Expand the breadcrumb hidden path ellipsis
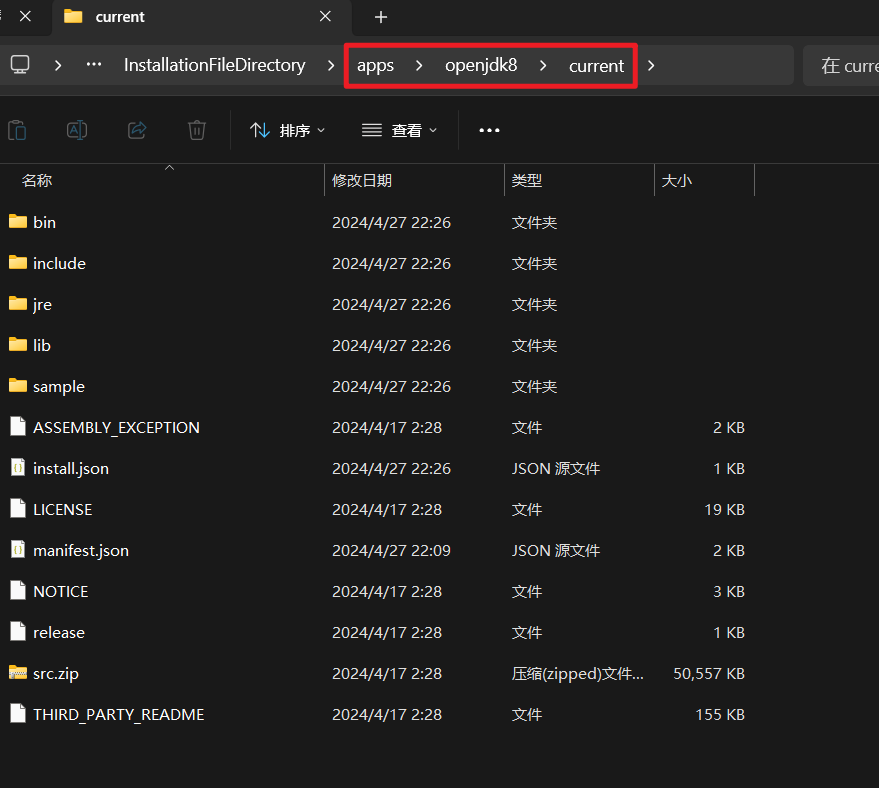Viewport: 879px width, 788px height. coord(94,65)
